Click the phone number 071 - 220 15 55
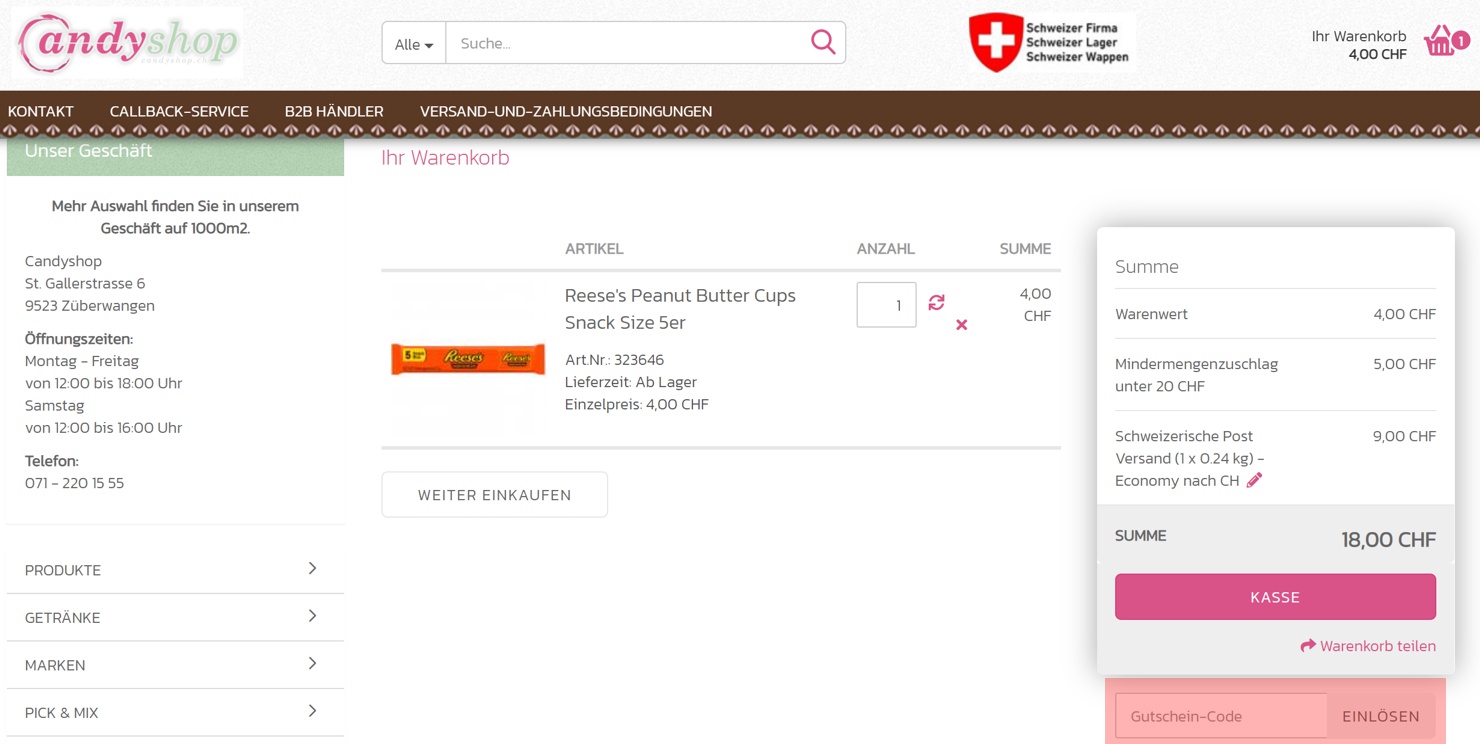1480x744 pixels. tap(74, 483)
